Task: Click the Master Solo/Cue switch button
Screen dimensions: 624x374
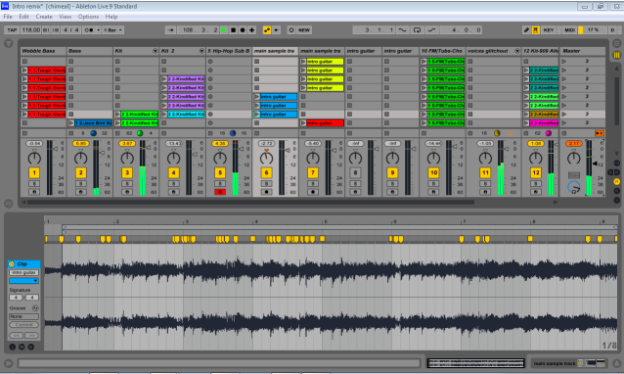Action: pyautogui.click(x=573, y=175)
